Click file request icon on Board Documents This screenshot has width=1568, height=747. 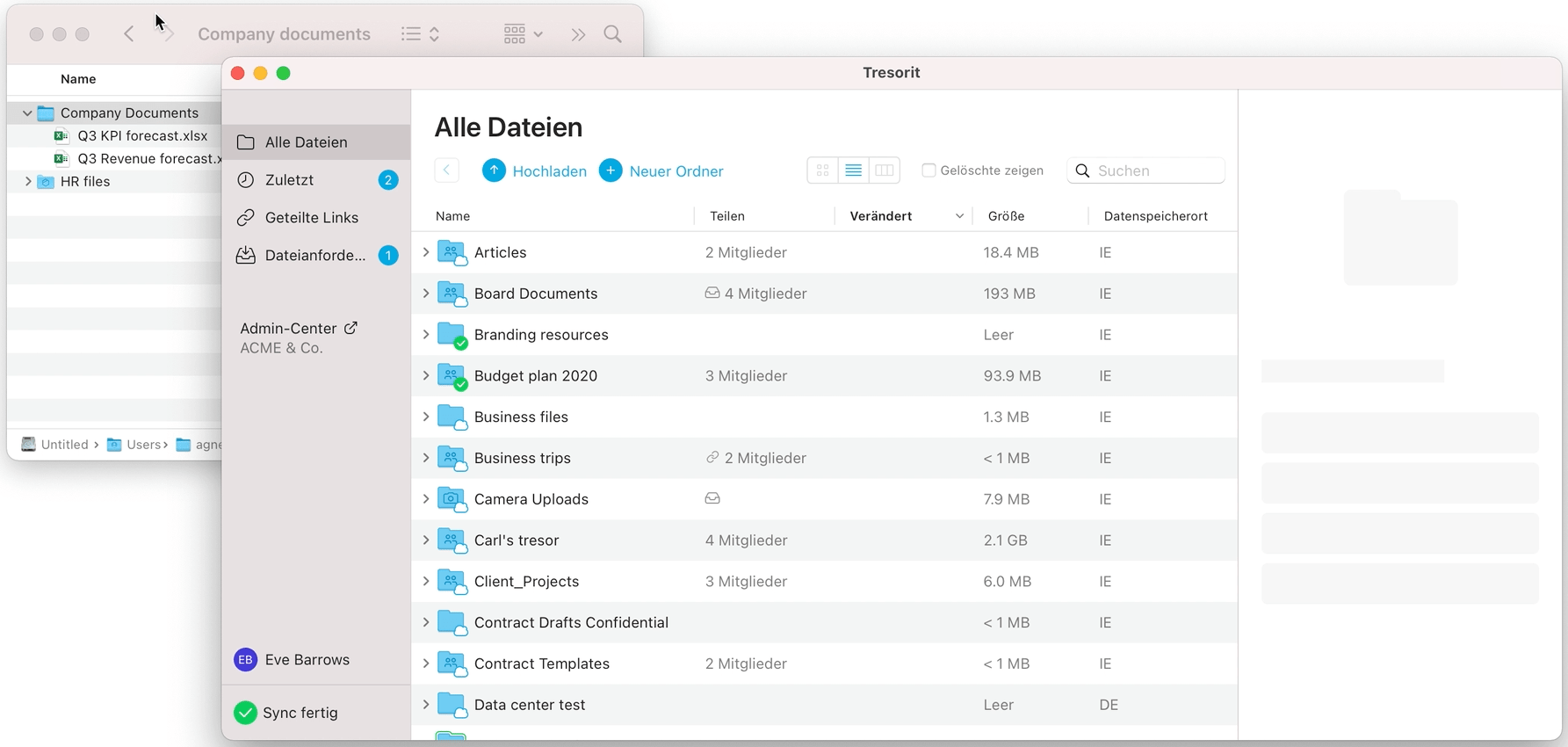point(712,293)
